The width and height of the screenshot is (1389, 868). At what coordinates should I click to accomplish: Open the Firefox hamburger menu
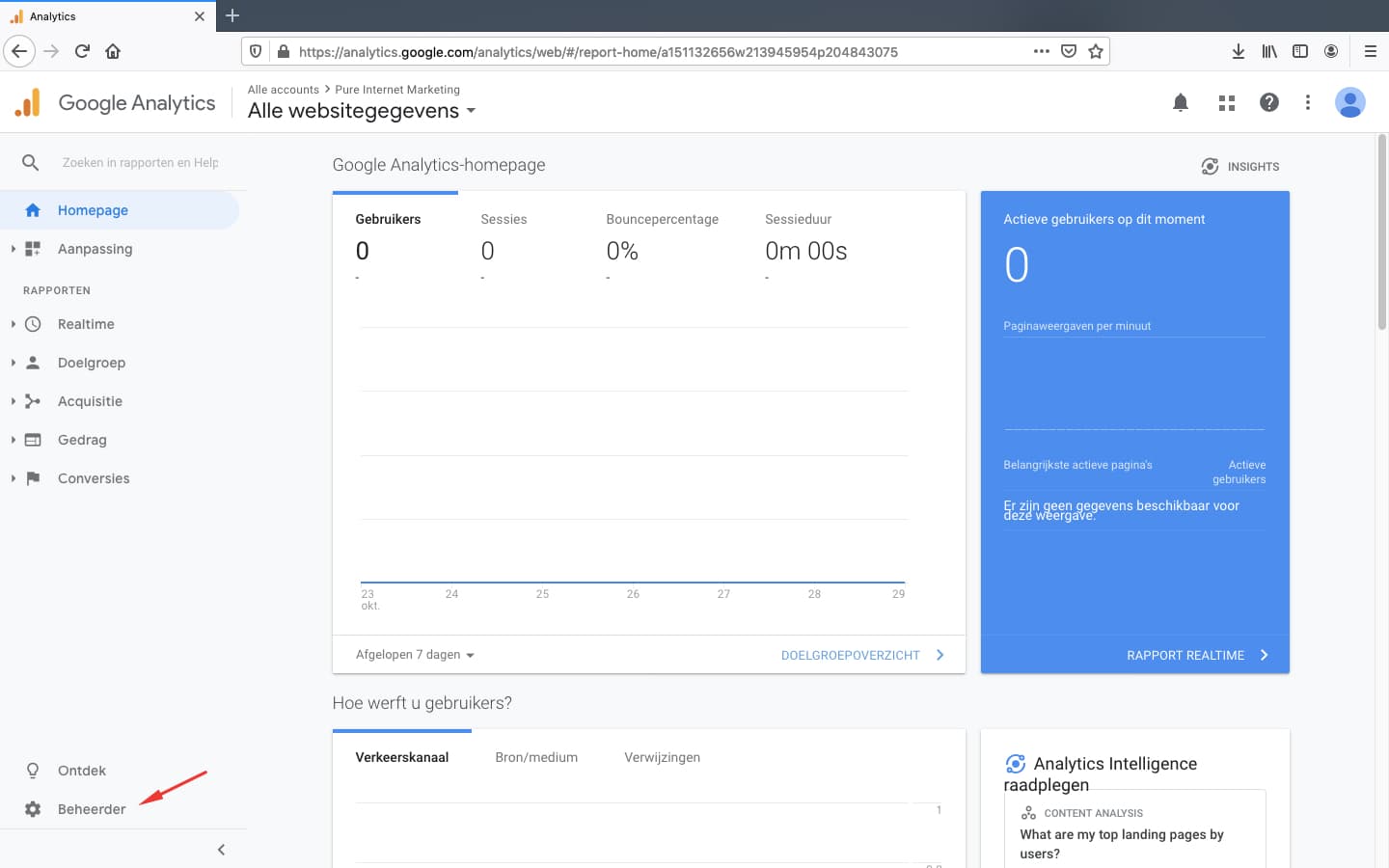coord(1370,51)
